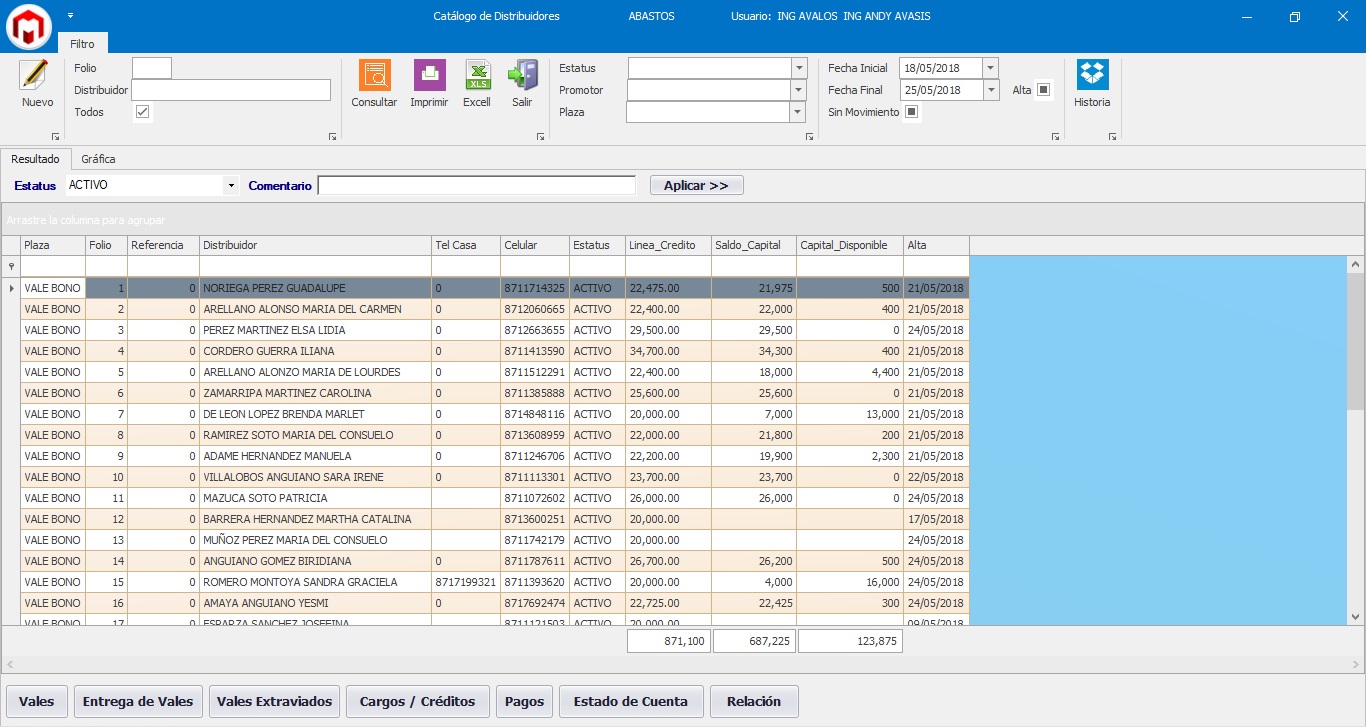Screen dimensions: 1366x727
Task: Click the red M application logo
Action: click(29, 25)
